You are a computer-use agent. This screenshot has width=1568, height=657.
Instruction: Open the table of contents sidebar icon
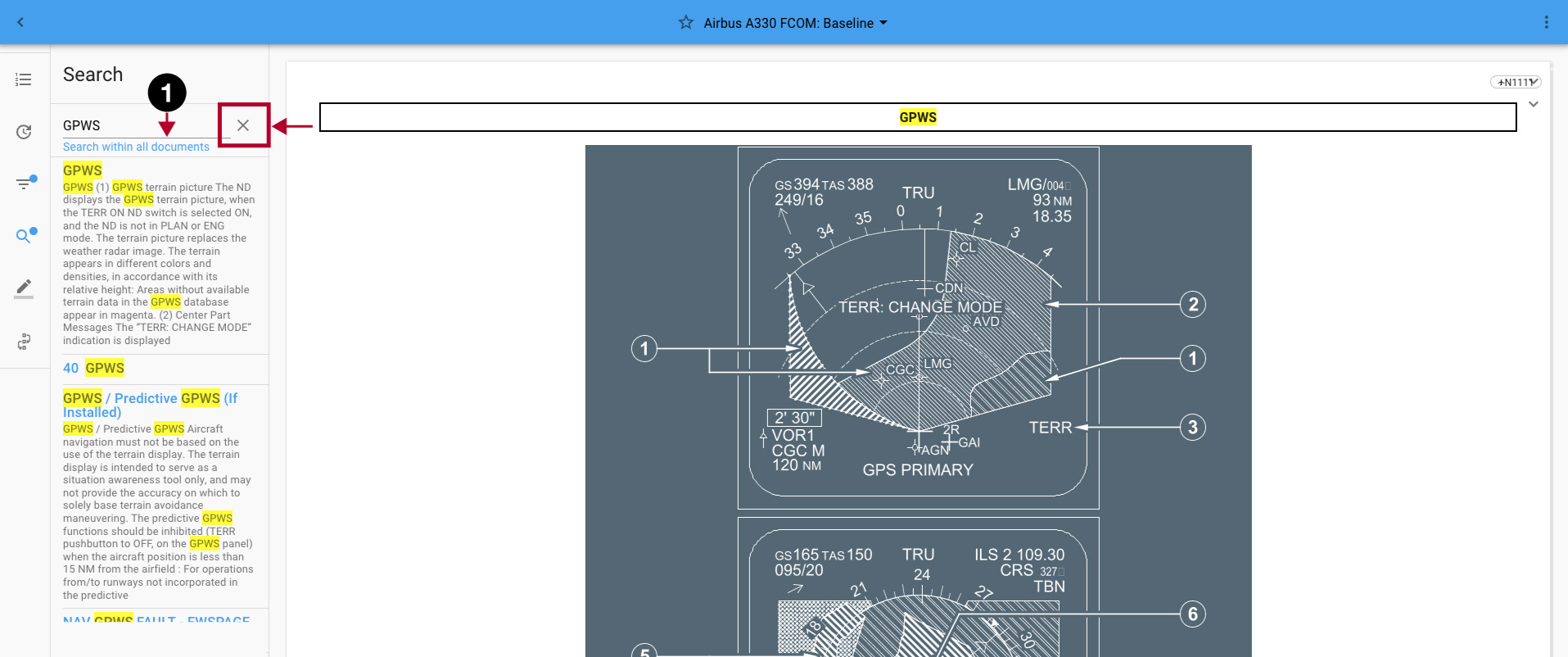pyautogui.click(x=24, y=79)
